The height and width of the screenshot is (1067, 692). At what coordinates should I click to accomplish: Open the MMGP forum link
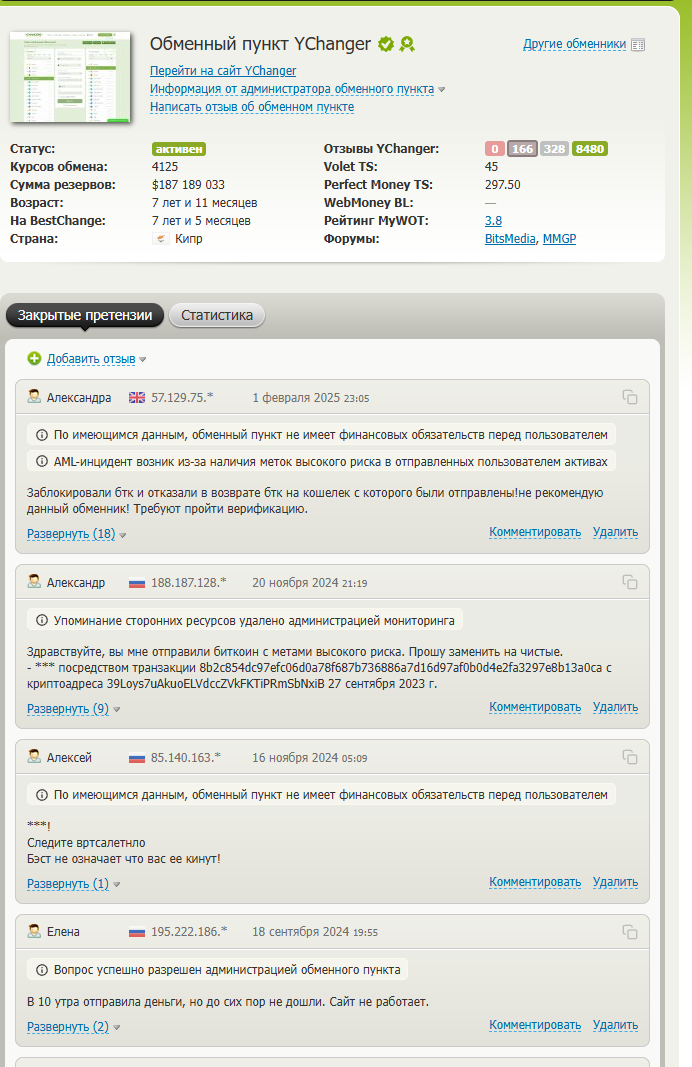tap(559, 239)
